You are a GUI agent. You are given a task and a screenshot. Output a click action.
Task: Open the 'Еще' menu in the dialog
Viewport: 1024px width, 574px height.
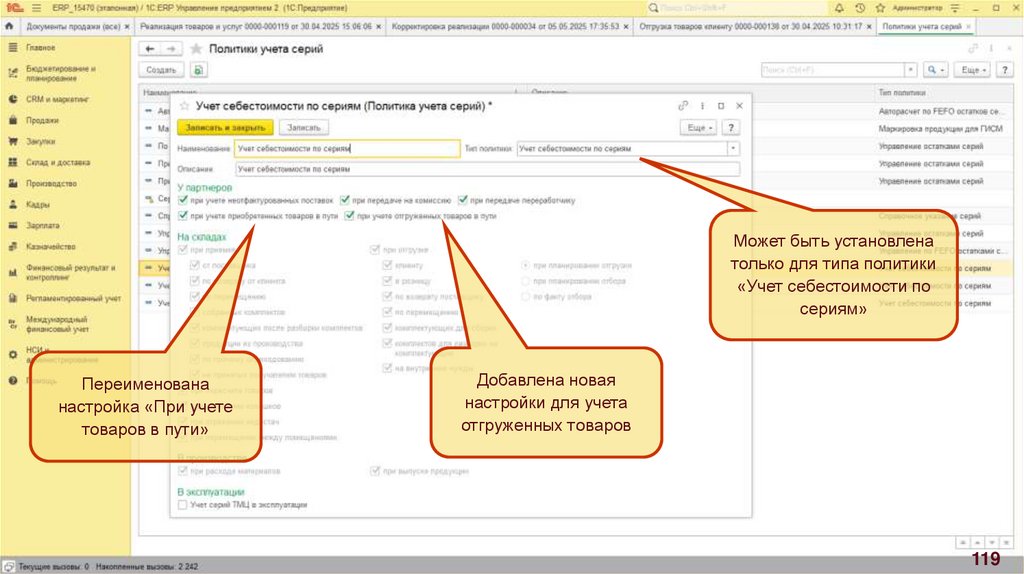point(697,128)
